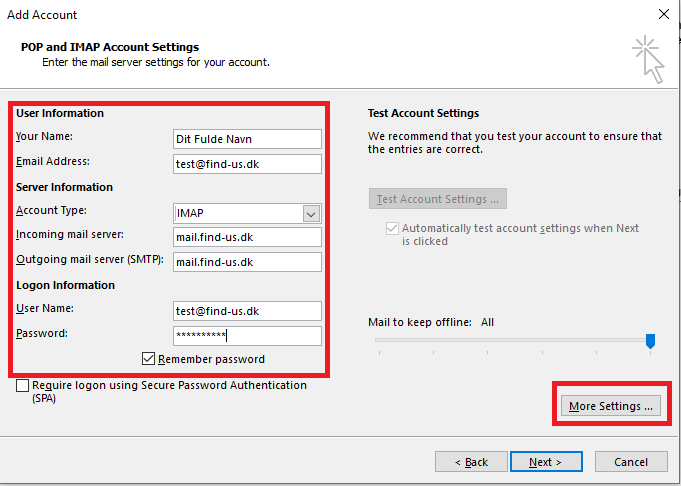Image resolution: width=681 pixels, height=486 pixels.
Task: Click the Incoming mail server field
Action: pyautogui.click(x=247, y=237)
